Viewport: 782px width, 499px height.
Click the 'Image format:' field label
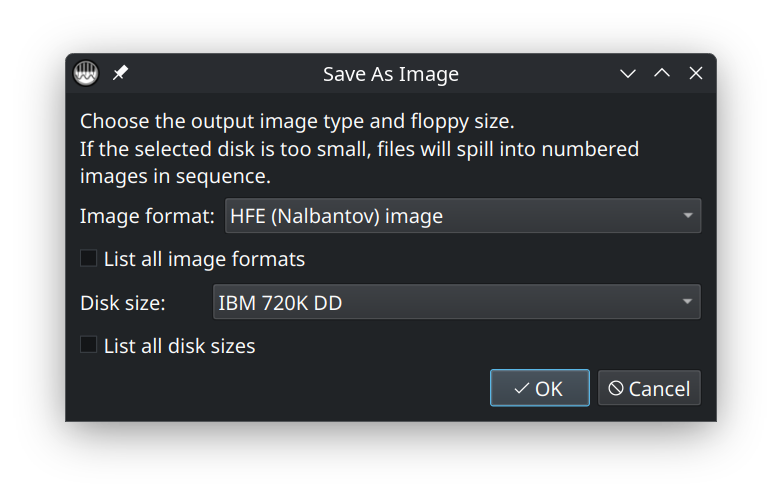147,216
